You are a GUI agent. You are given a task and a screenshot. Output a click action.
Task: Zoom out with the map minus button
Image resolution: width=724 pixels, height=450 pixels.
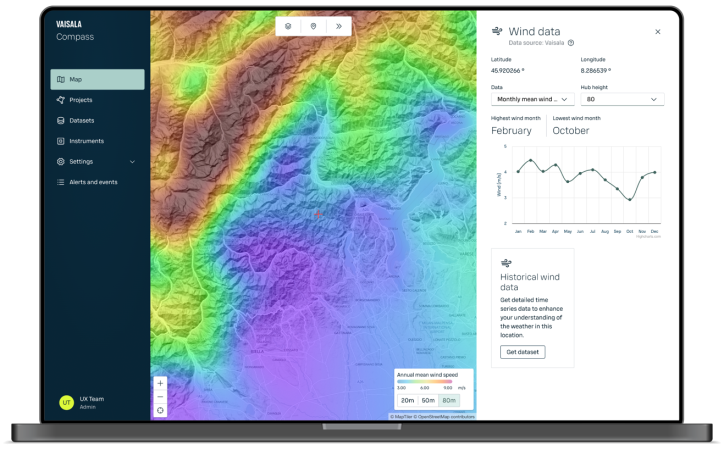point(160,396)
